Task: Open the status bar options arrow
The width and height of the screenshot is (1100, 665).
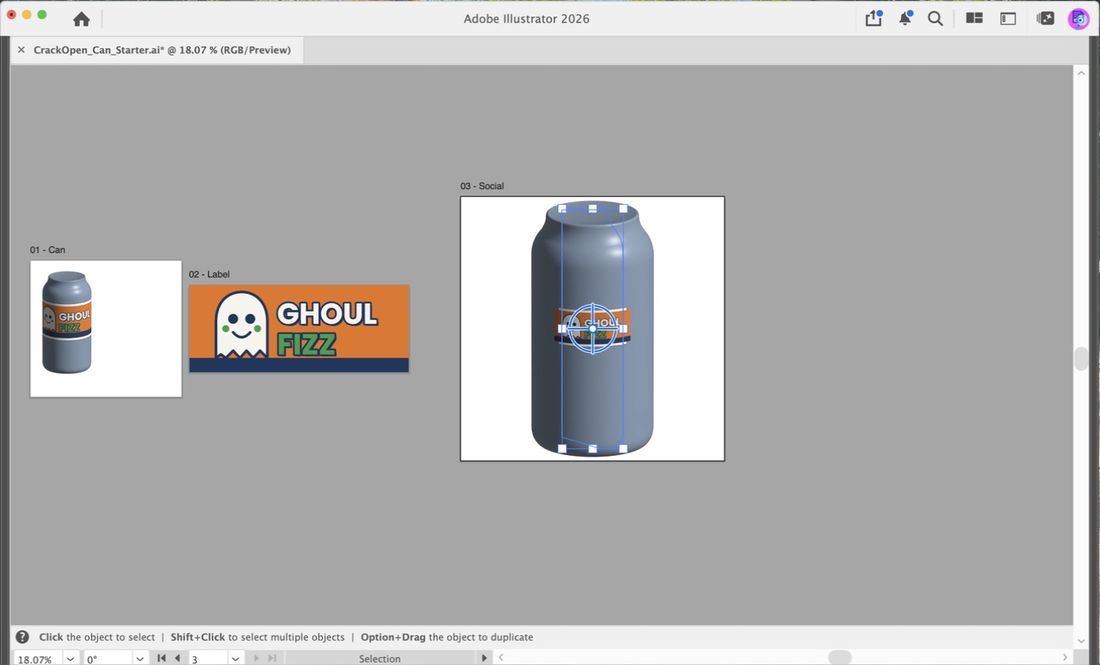Action: click(483, 658)
